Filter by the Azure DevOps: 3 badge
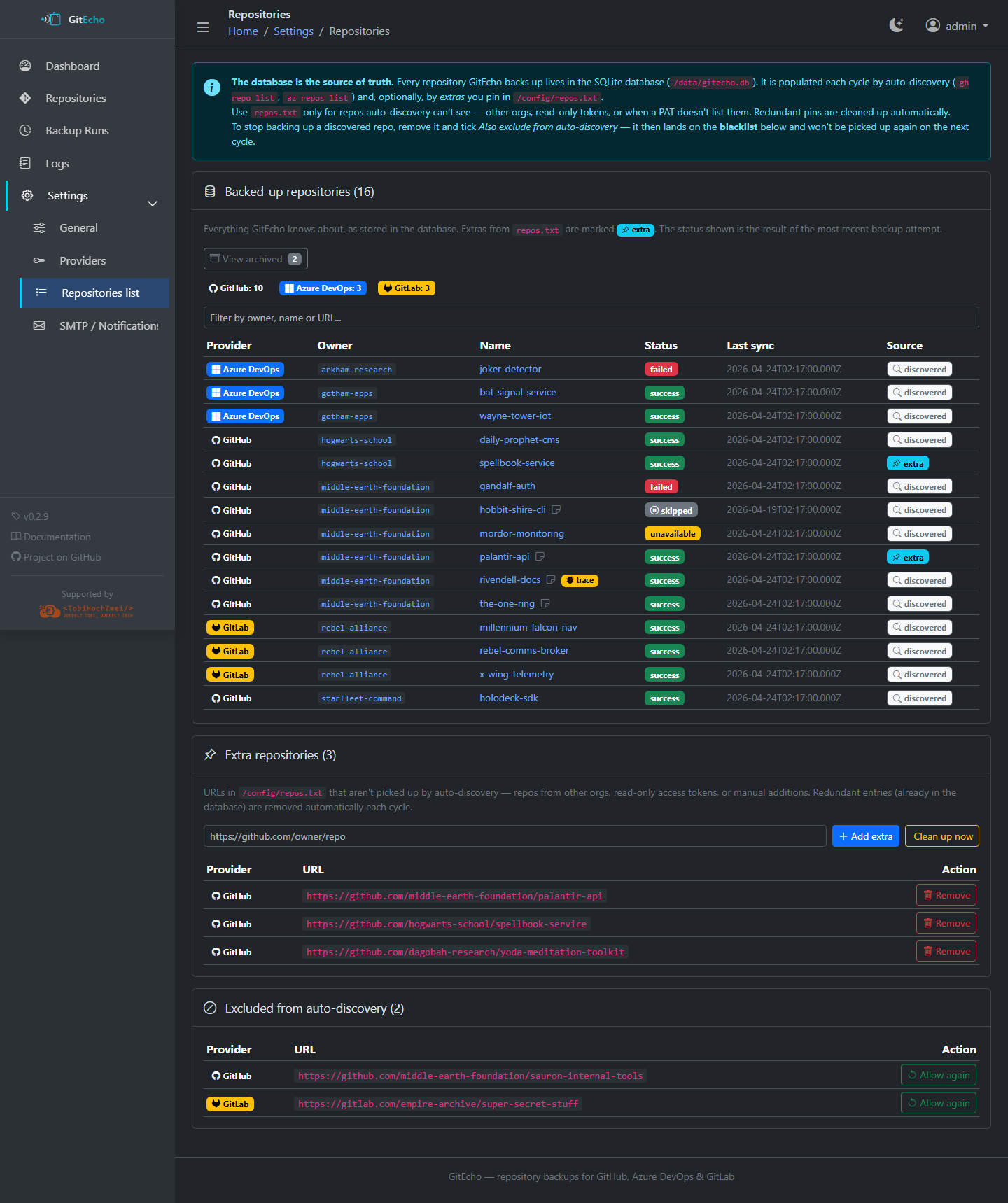 (323, 288)
